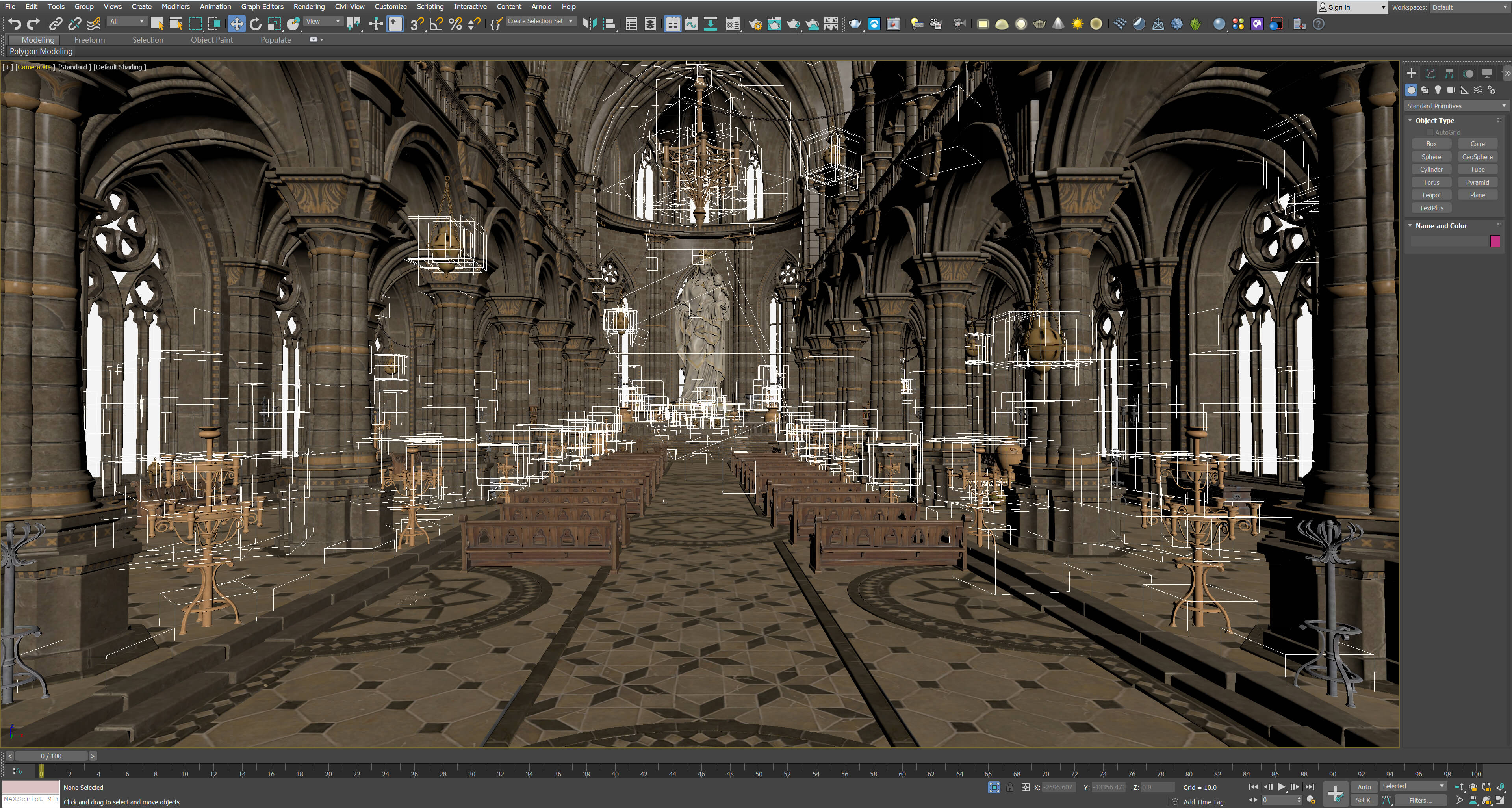Viewport: 1512px width, 808px height.
Task: Open the Graph Editors menu
Action: [x=262, y=6]
